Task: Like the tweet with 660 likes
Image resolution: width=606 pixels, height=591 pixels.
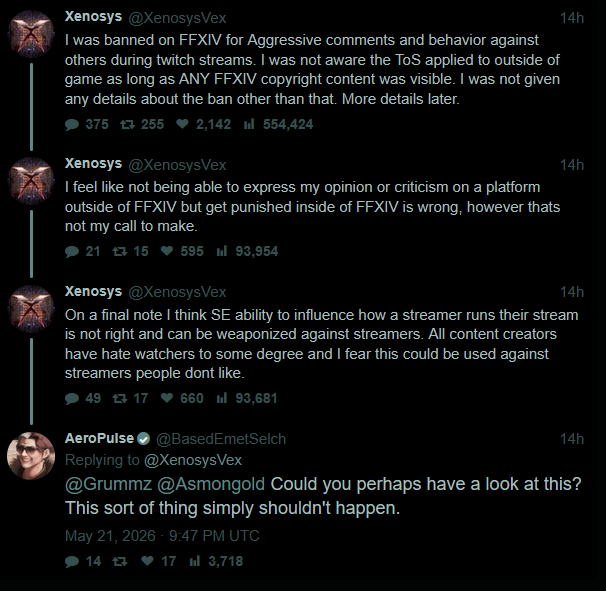Action: pyautogui.click(x=167, y=398)
